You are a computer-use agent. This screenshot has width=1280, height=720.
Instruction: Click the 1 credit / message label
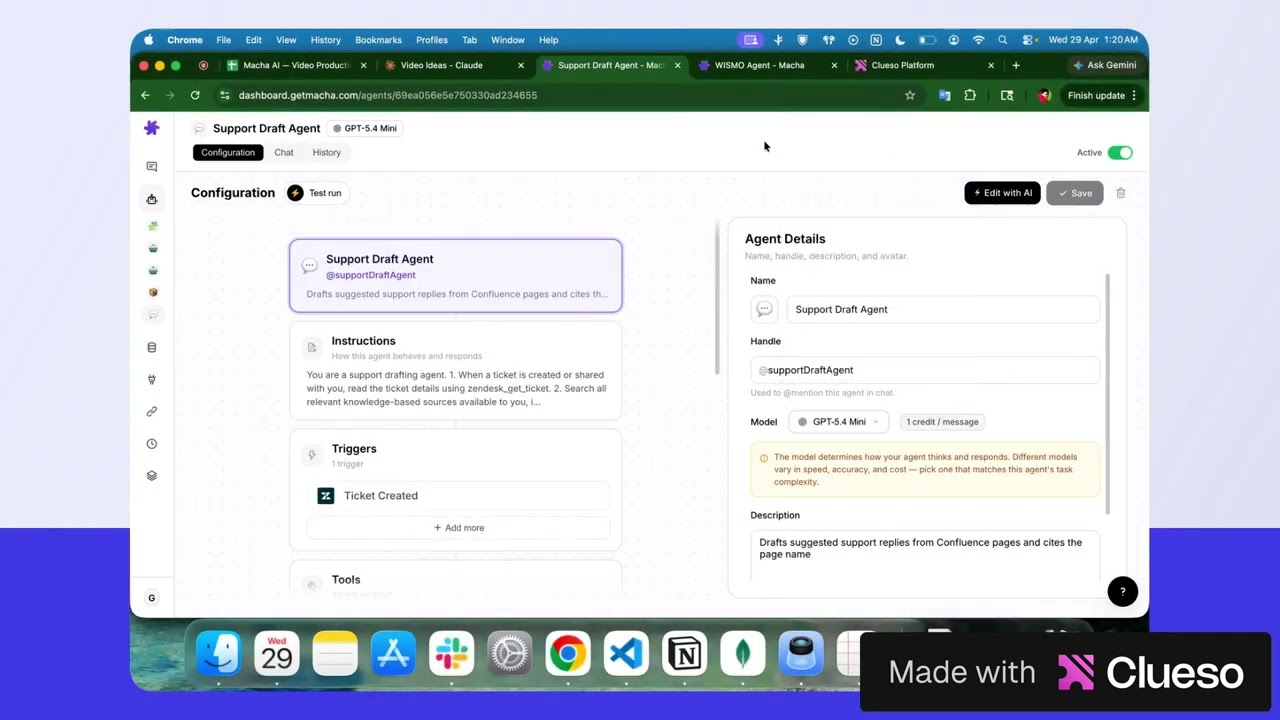coord(942,422)
